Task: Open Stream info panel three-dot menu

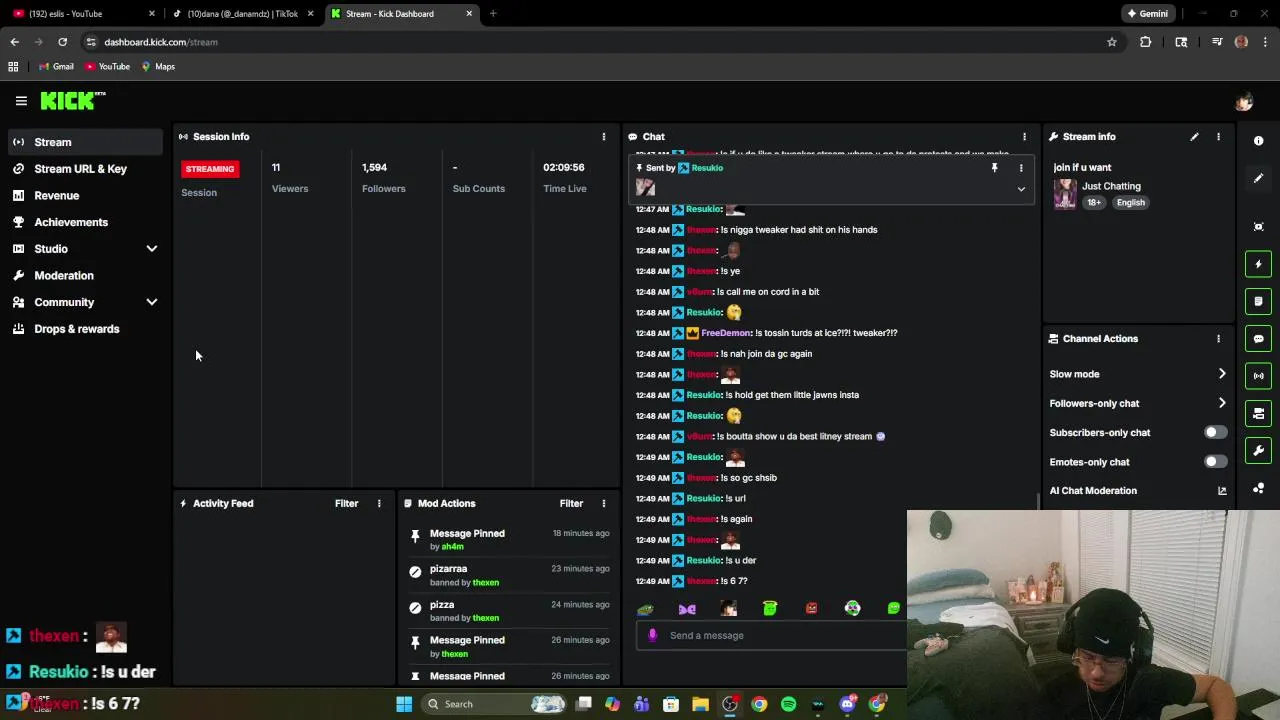Action: coord(1218,137)
